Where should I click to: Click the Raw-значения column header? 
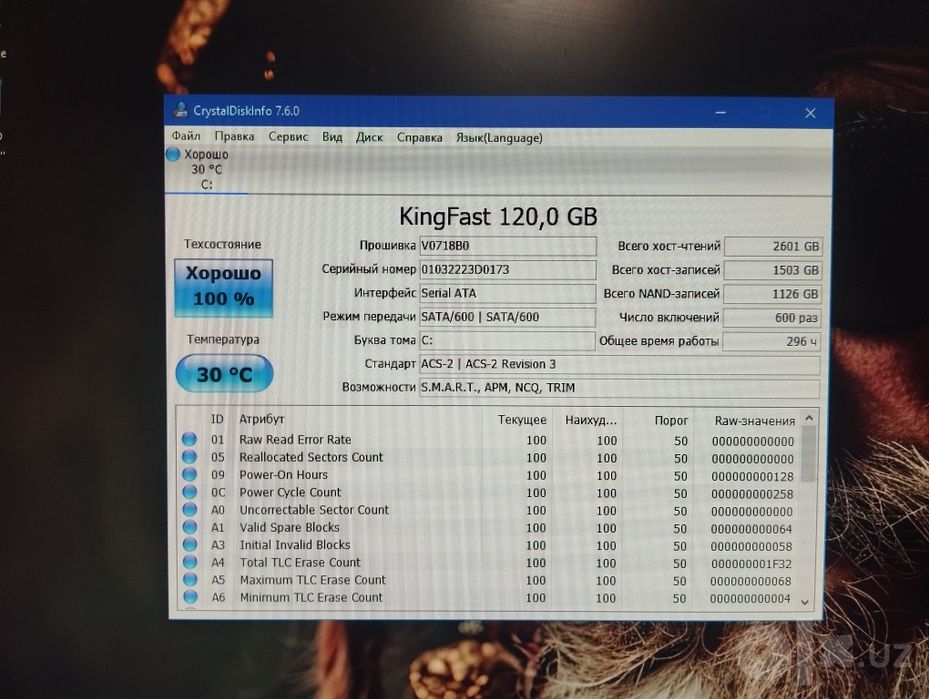point(754,421)
